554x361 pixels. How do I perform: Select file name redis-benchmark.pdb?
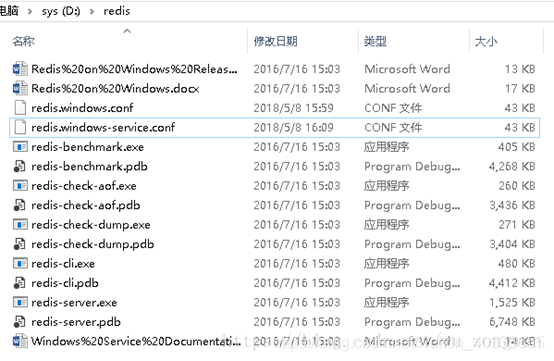click(x=89, y=166)
